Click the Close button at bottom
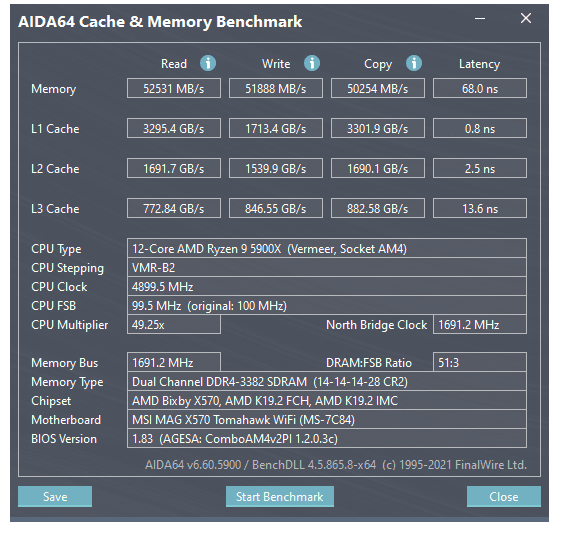564x534 pixels. [504, 497]
